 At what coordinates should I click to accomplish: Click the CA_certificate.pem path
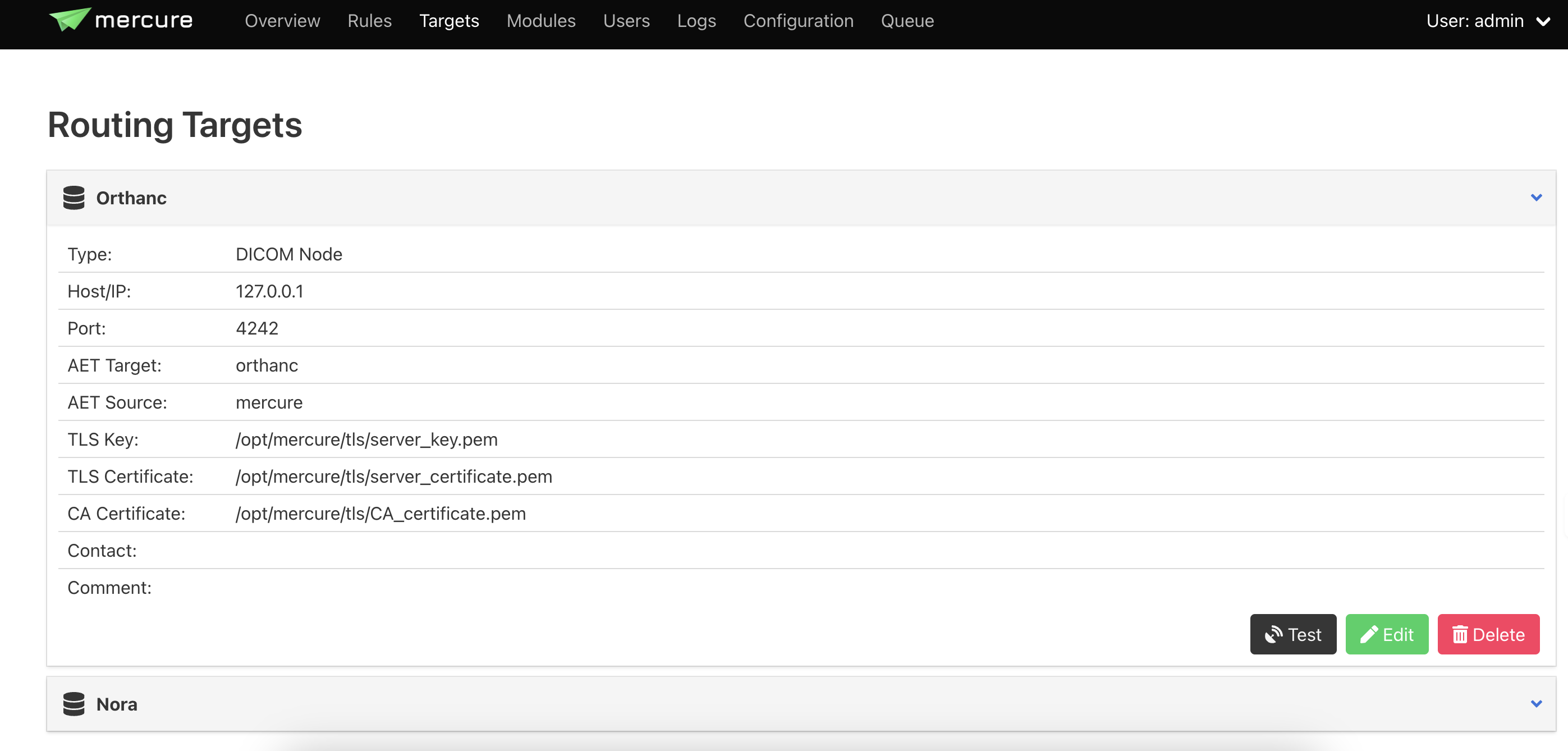pyautogui.click(x=380, y=514)
